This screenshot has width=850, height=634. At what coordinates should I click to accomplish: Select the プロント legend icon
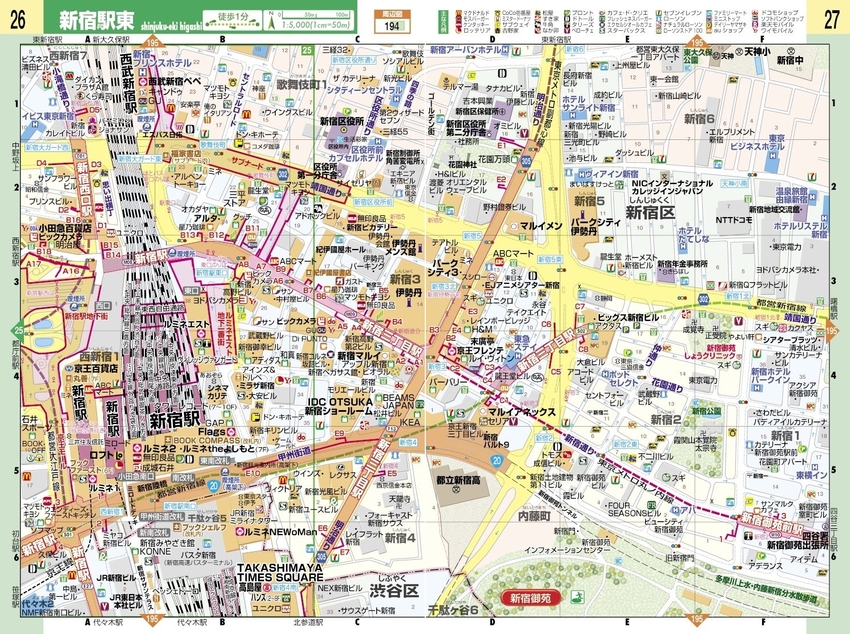567,12
